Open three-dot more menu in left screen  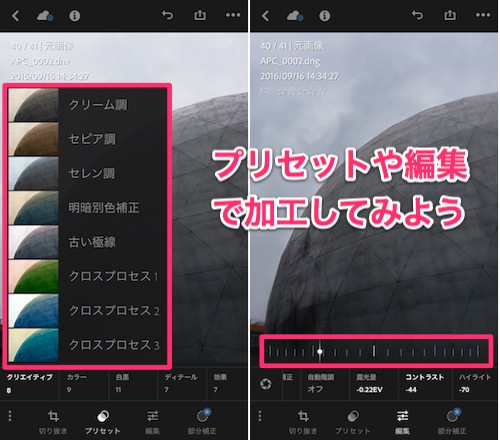point(233,15)
